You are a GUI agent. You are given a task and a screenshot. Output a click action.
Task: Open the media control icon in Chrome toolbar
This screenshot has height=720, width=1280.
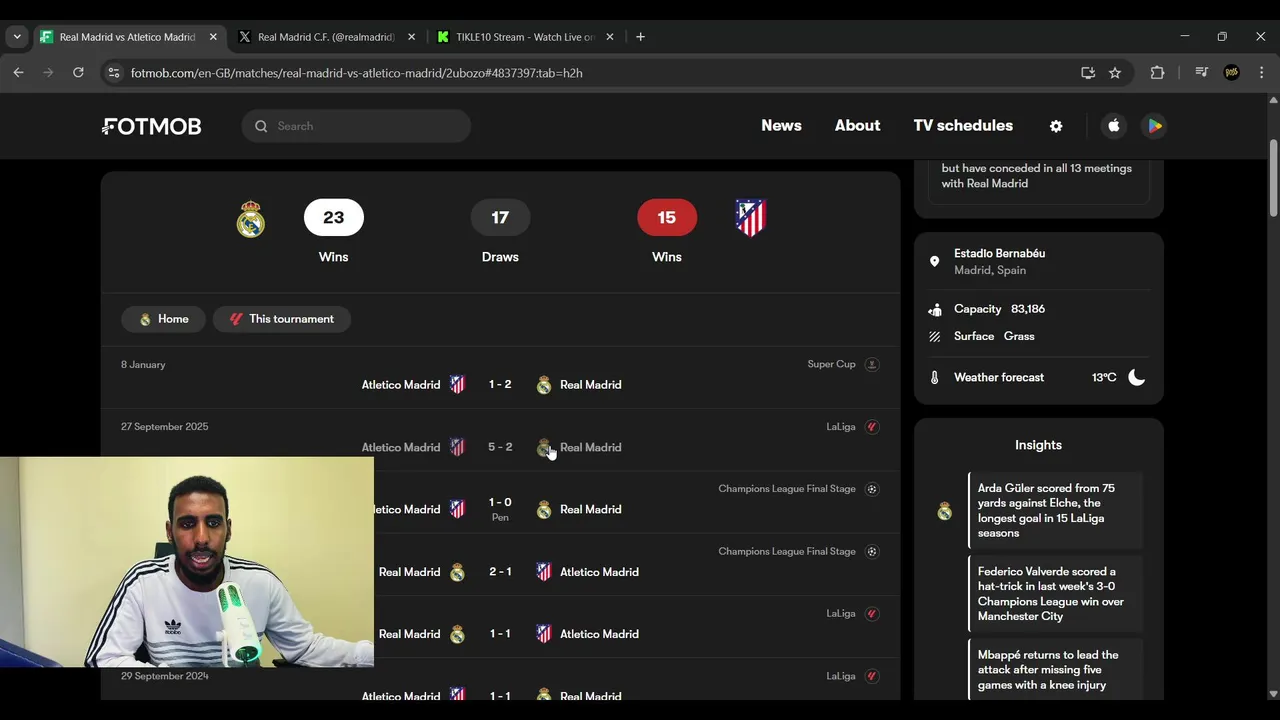[x=1202, y=73]
